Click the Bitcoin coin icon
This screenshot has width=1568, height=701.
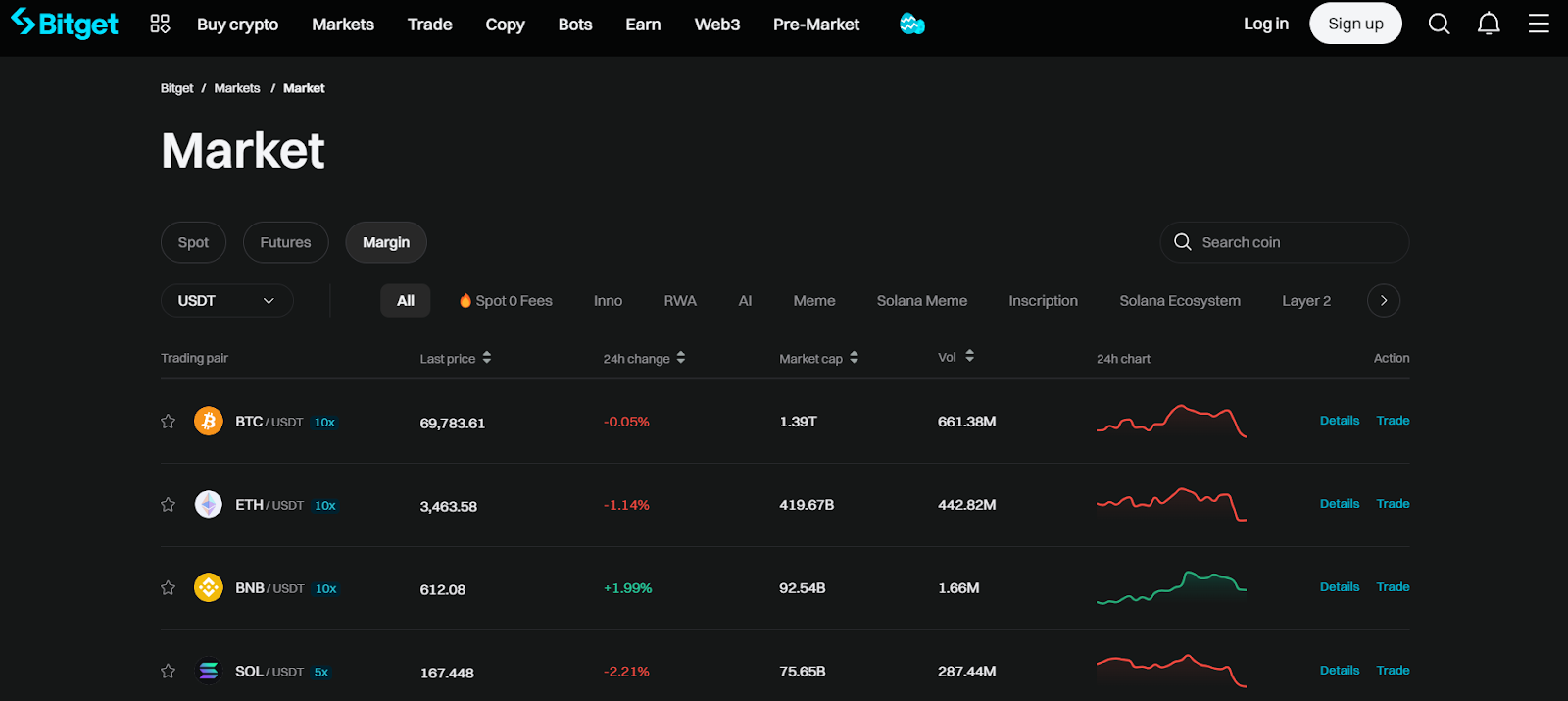point(209,422)
